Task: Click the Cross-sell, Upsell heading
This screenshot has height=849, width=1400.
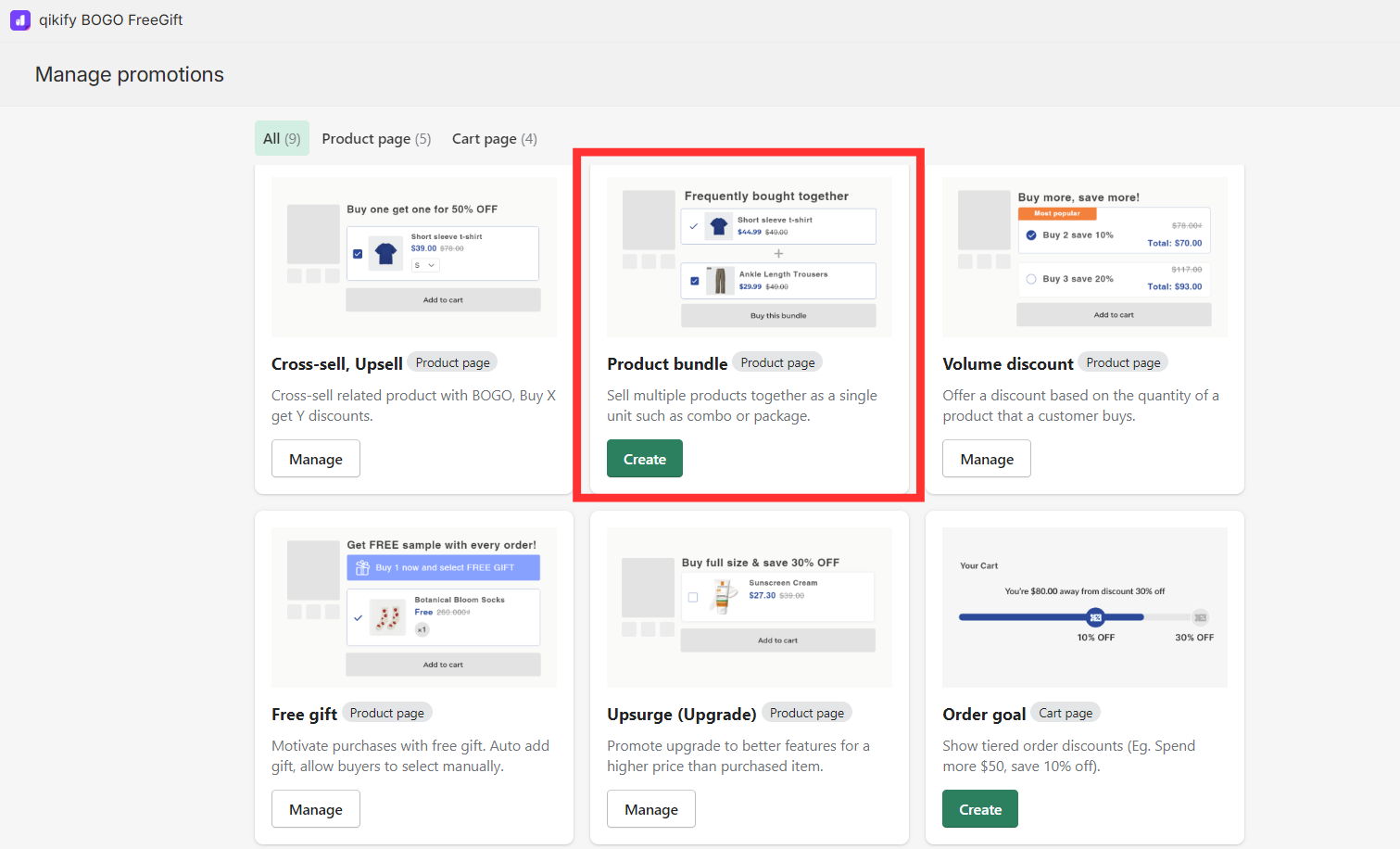Action: (337, 364)
